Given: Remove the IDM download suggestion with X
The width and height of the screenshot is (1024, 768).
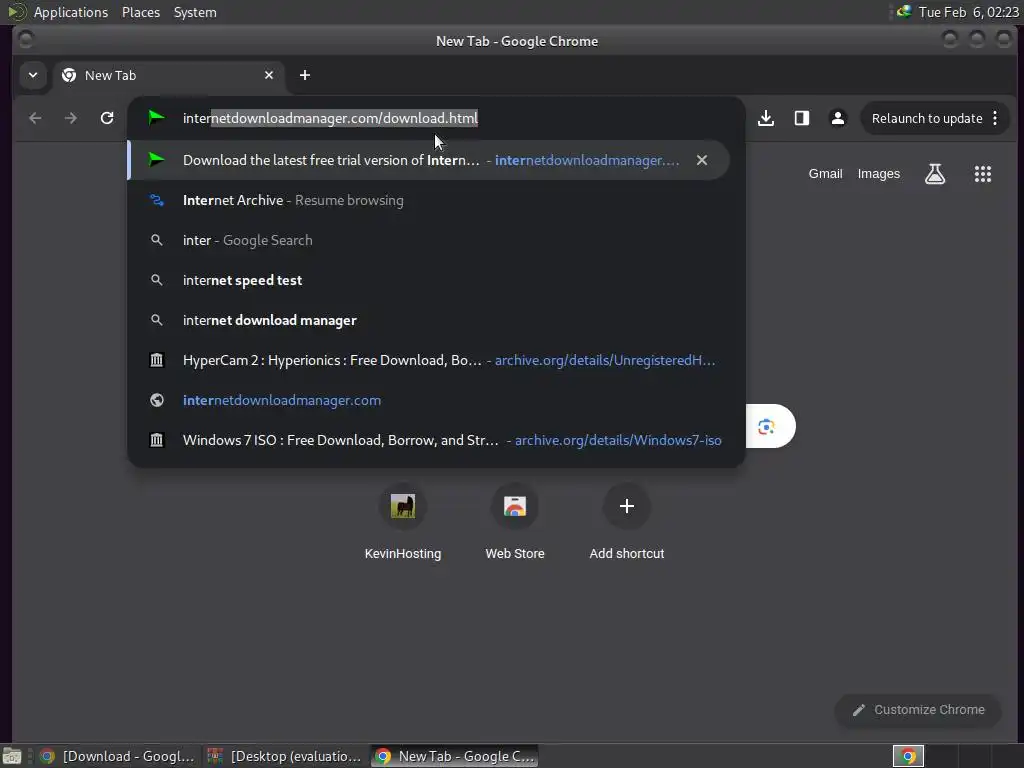Looking at the screenshot, I should click(702, 160).
